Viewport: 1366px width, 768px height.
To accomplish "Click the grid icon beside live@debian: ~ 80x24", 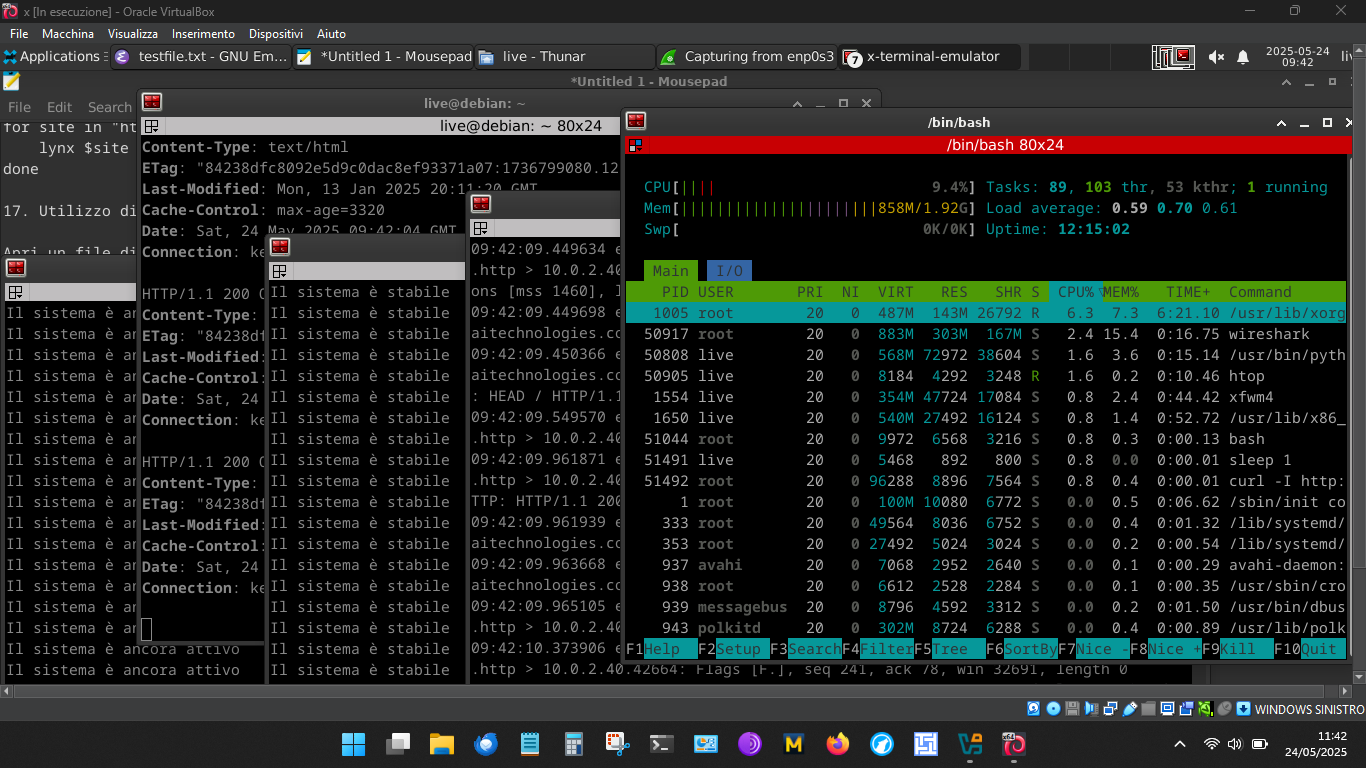I will (151, 126).
